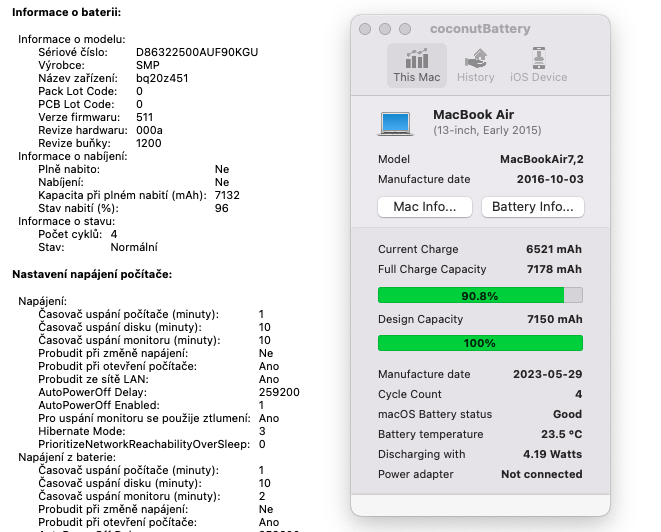The image size is (661, 532).
Task: Open the History toolbar tab
Action: pyautogui.click(x=476, y=65)
